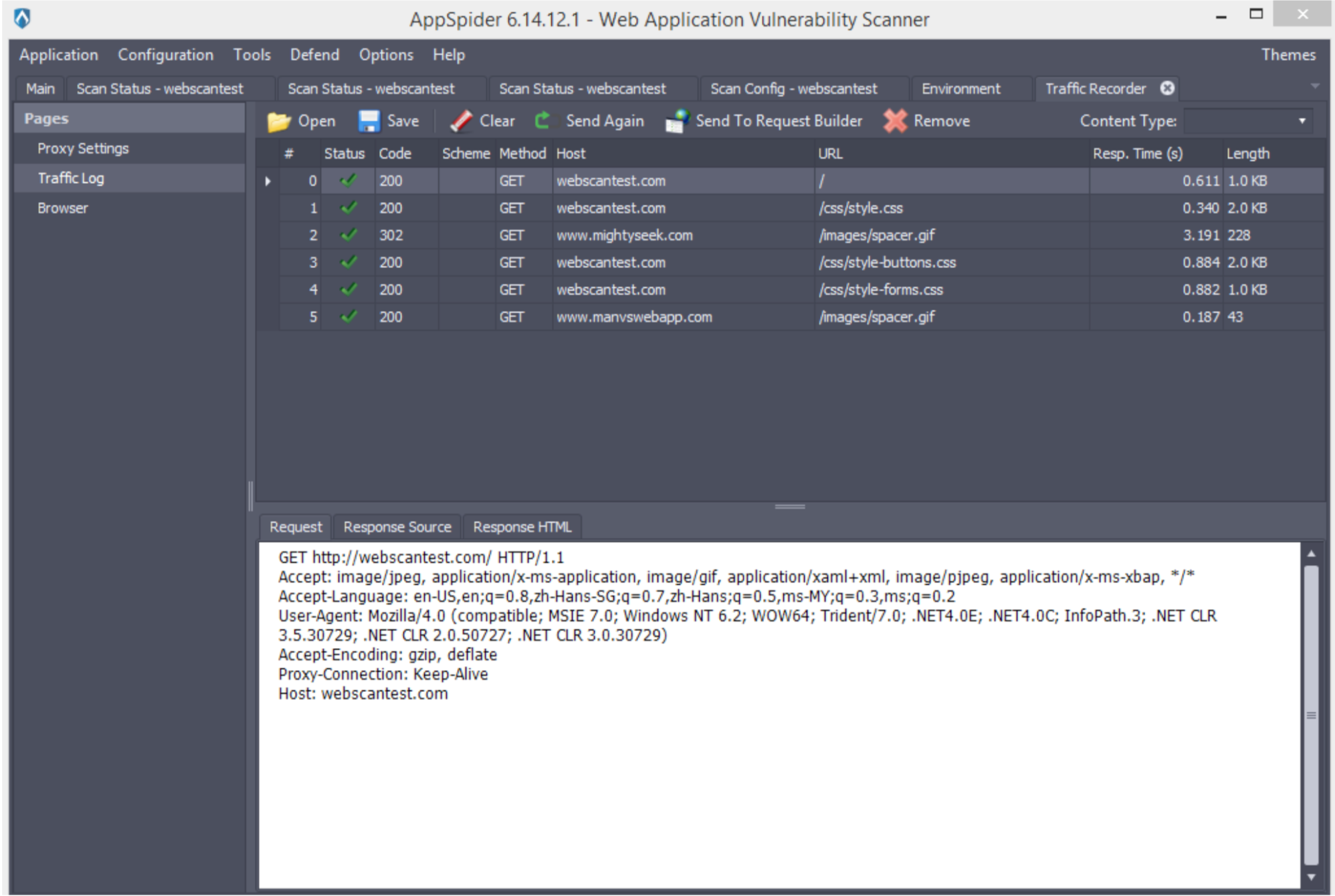This screenshot has height=896, width=1335.
Task: Select Traffic Log page
Action: coord(130,179)
